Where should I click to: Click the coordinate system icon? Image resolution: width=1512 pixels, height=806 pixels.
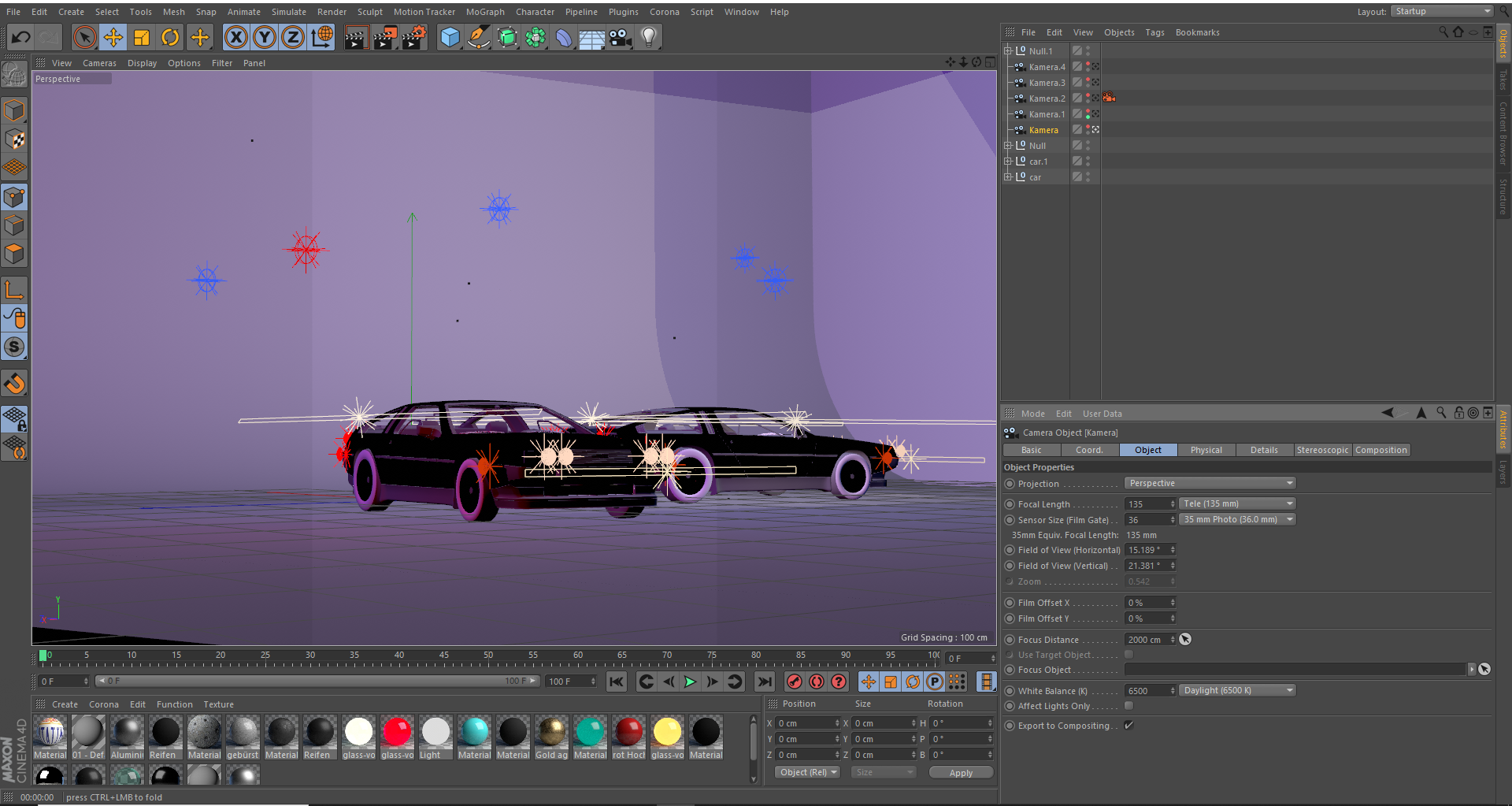coord(321,37)
